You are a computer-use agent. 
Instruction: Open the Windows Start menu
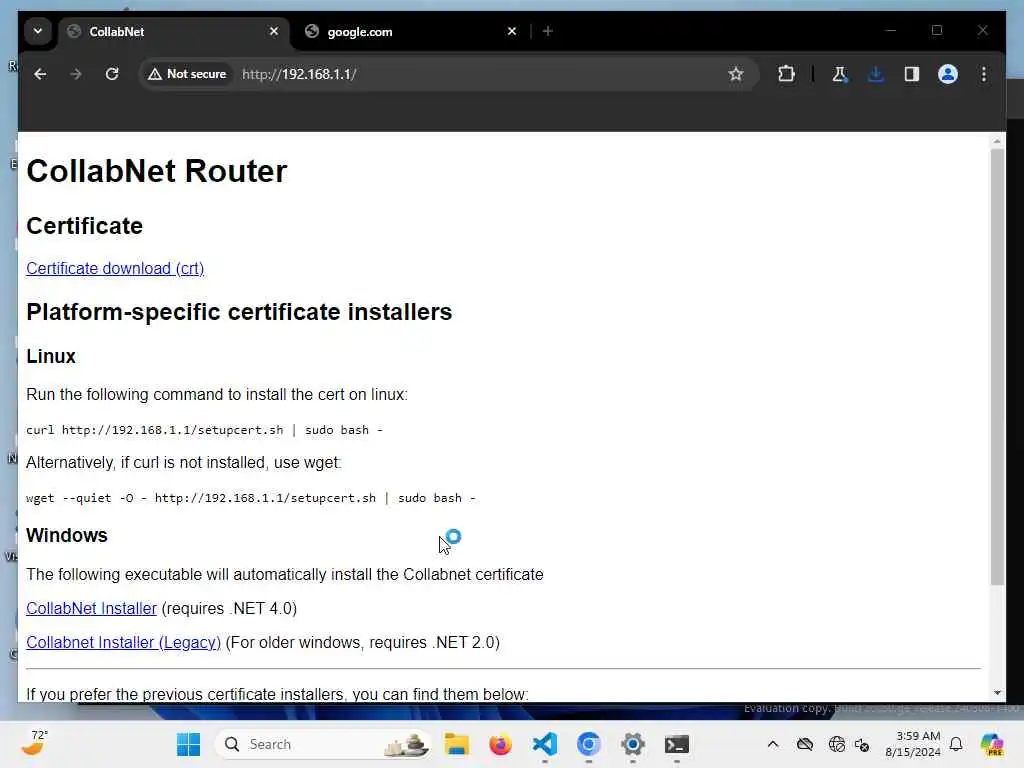189,744
